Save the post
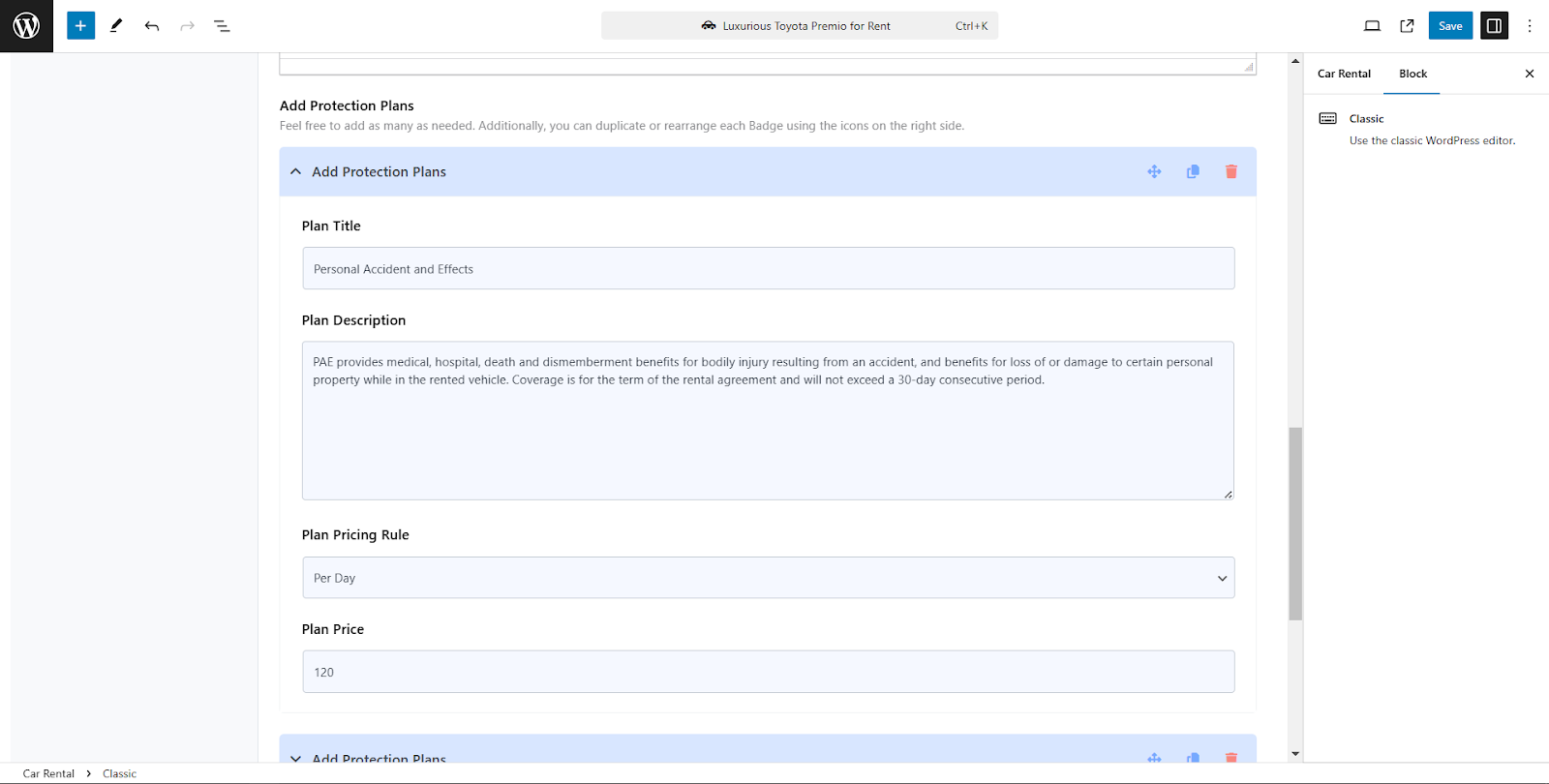 tap(1450, 26)
